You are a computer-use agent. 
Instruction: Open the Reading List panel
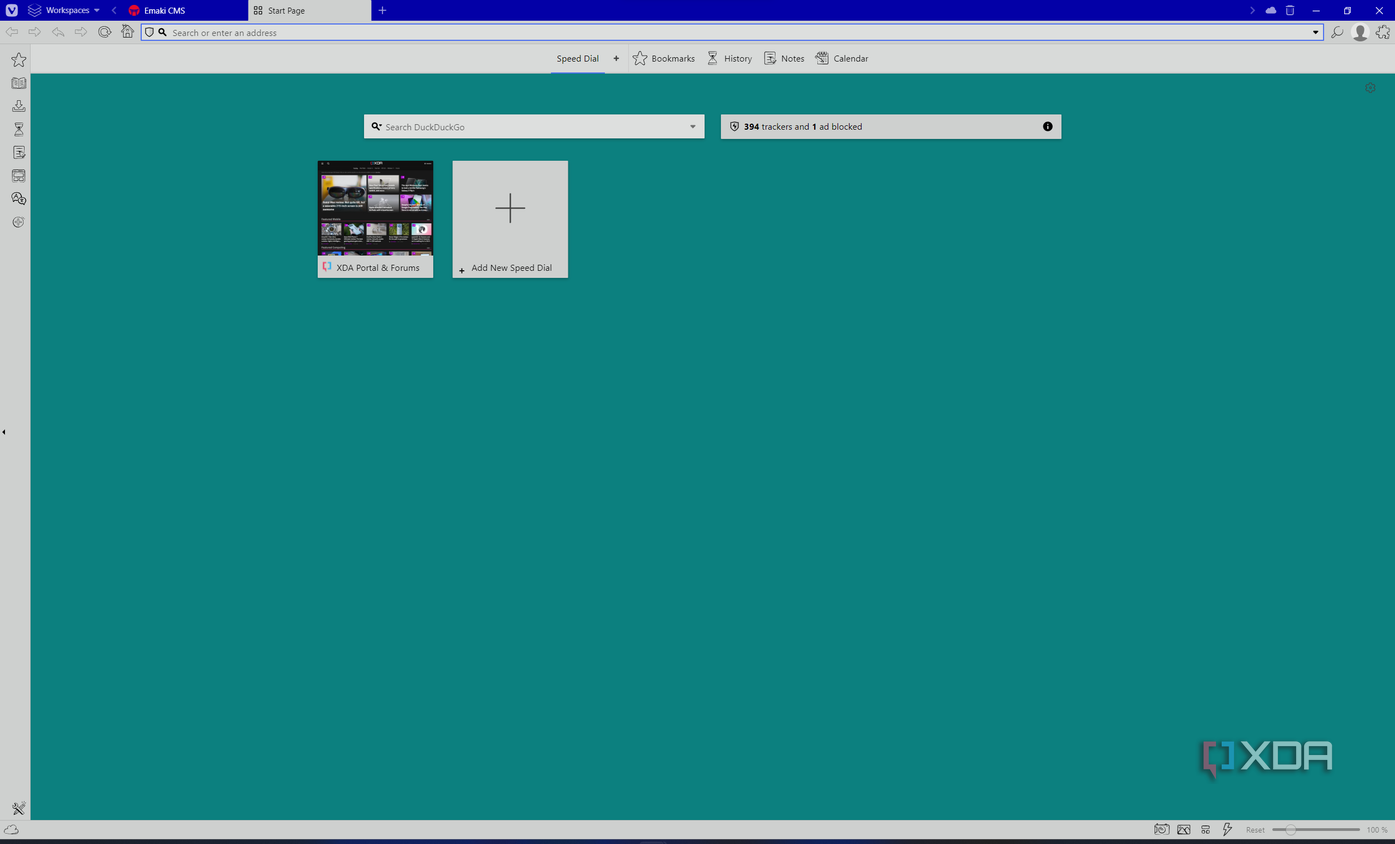point(18,83)
